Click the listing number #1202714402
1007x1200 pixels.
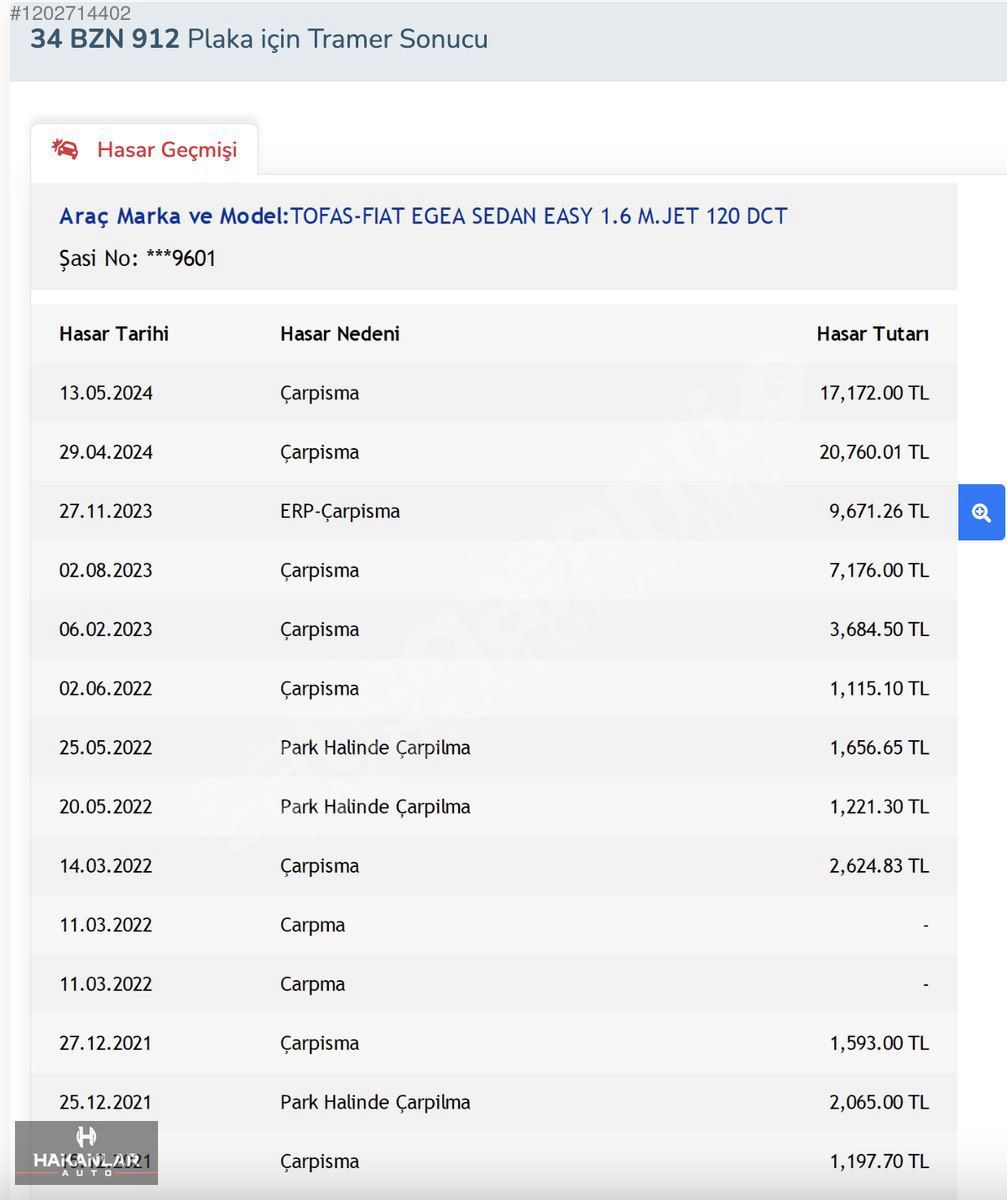(x=71, y=13)
